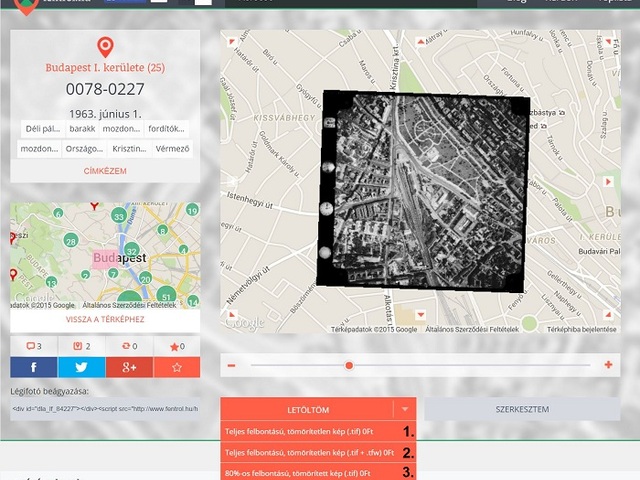Click the comments counter showing 3

point(34,346)
